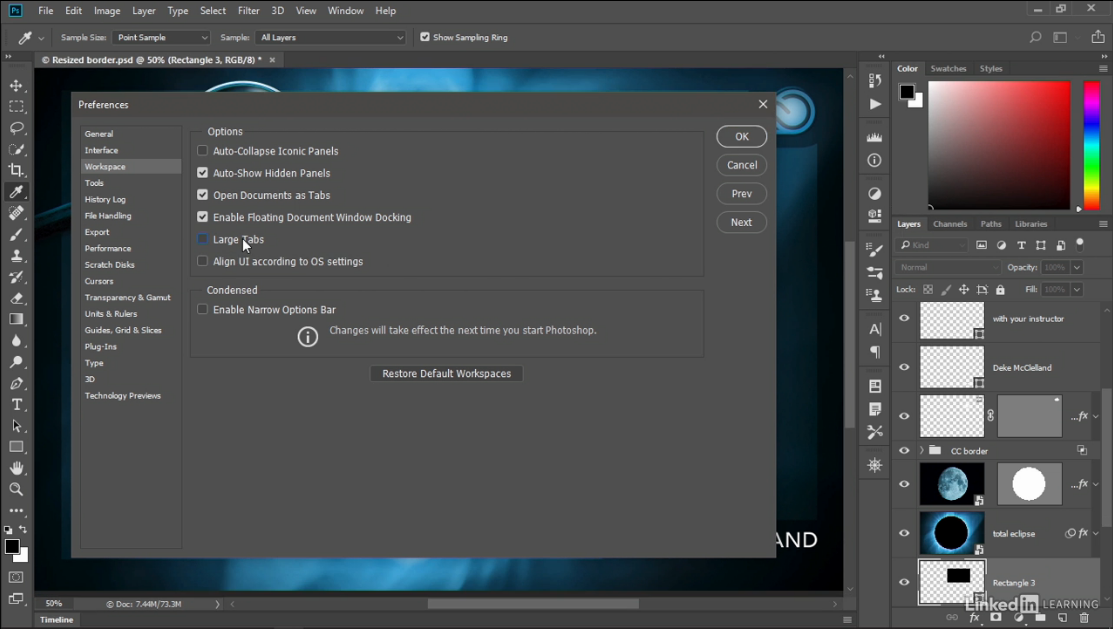Hide the Deke McClelland layer

click(x=904, y=367)
